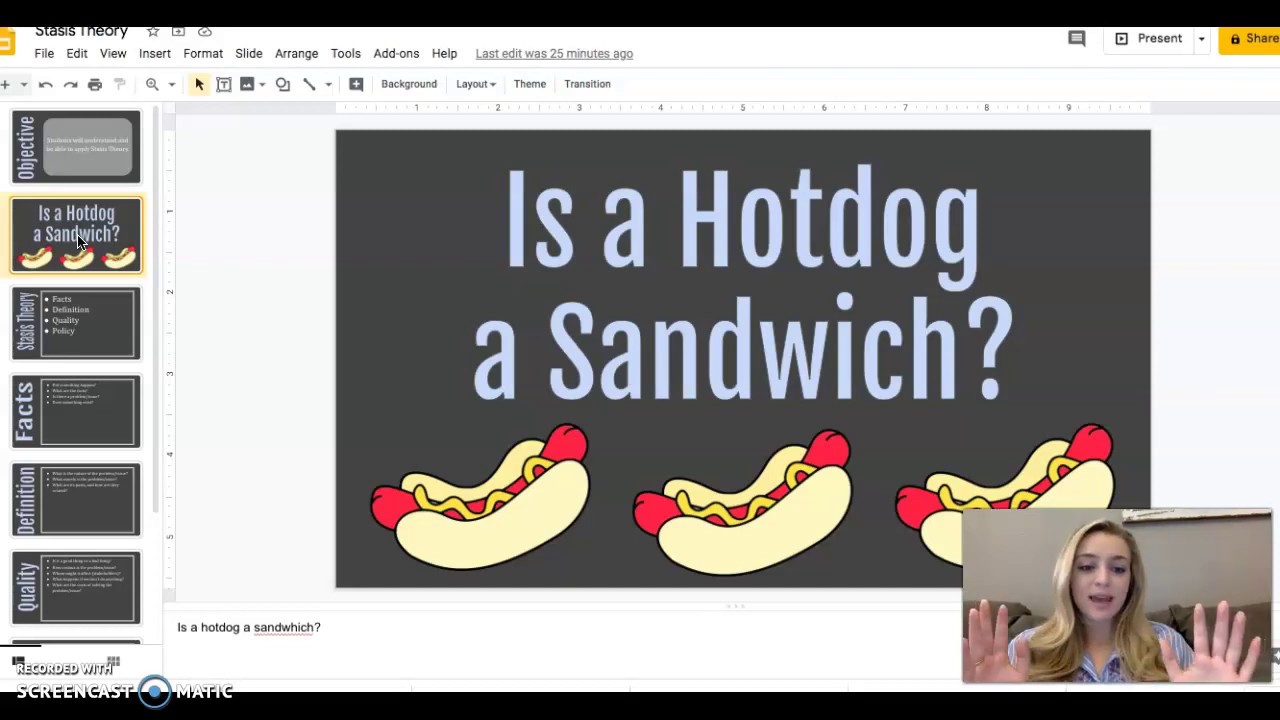Screen dimensions: 1280x720
Task: Select the 'Is a Hotdog a Sandwich?' thumbnail
Action: coord(76,235)
